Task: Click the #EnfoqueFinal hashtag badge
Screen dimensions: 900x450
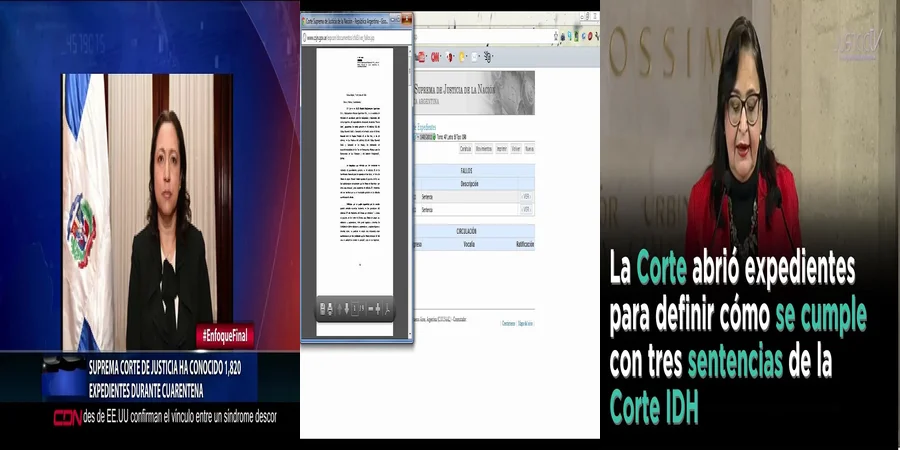Action: coord(225,336)
